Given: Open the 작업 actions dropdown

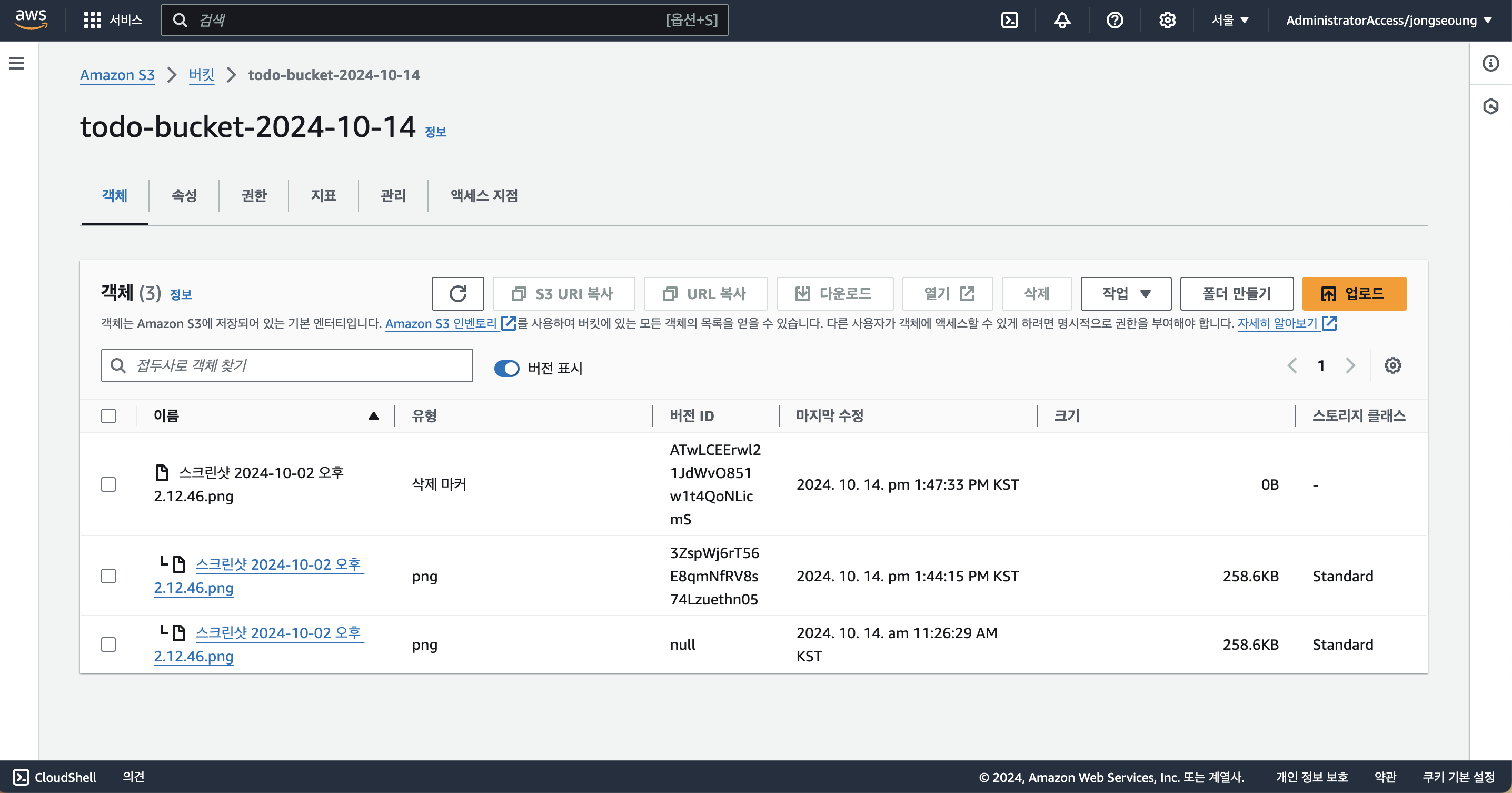Looking at the screenshot, I should (1126, 293).
